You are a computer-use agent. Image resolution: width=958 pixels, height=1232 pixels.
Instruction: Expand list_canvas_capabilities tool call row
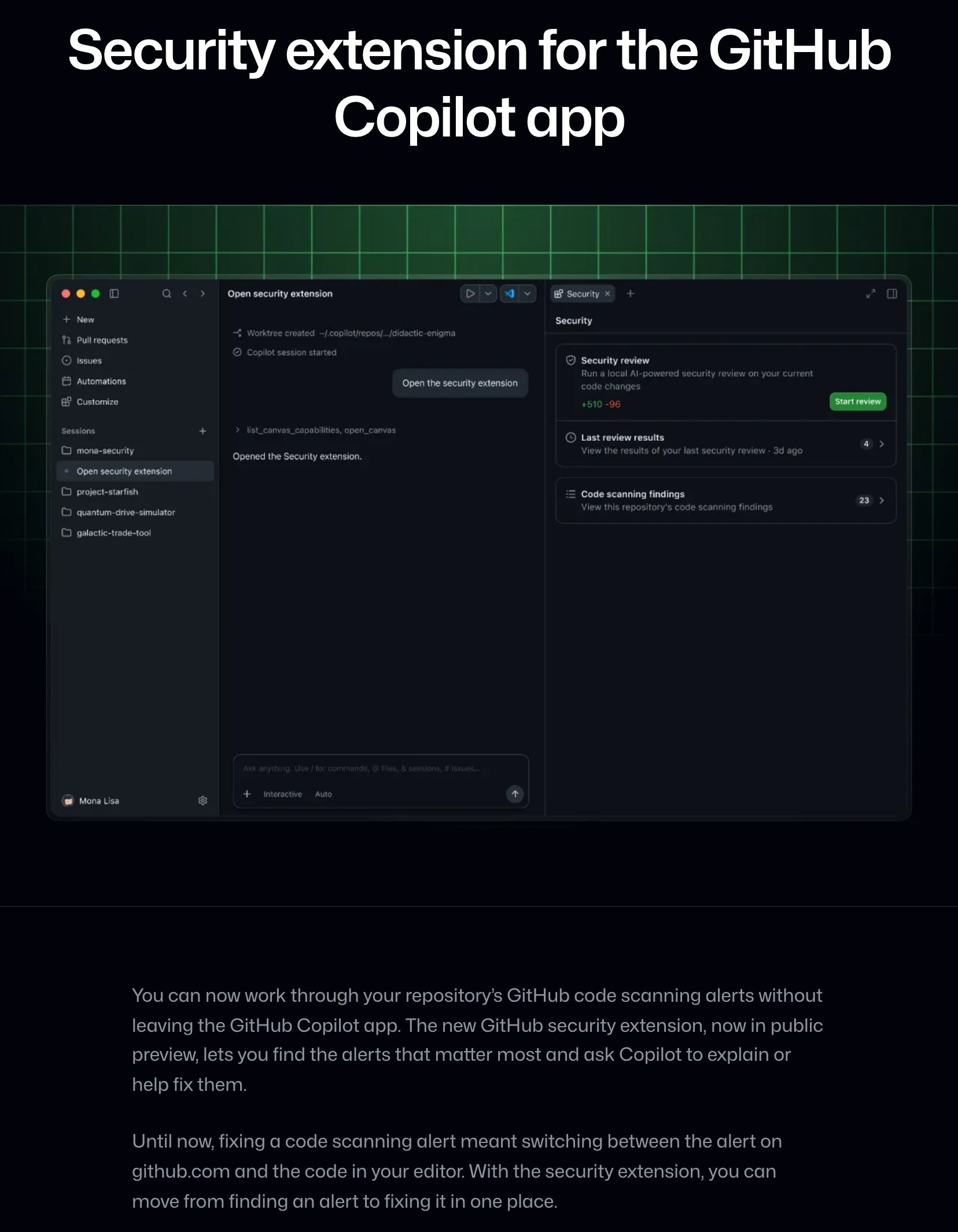coord(315,430)
